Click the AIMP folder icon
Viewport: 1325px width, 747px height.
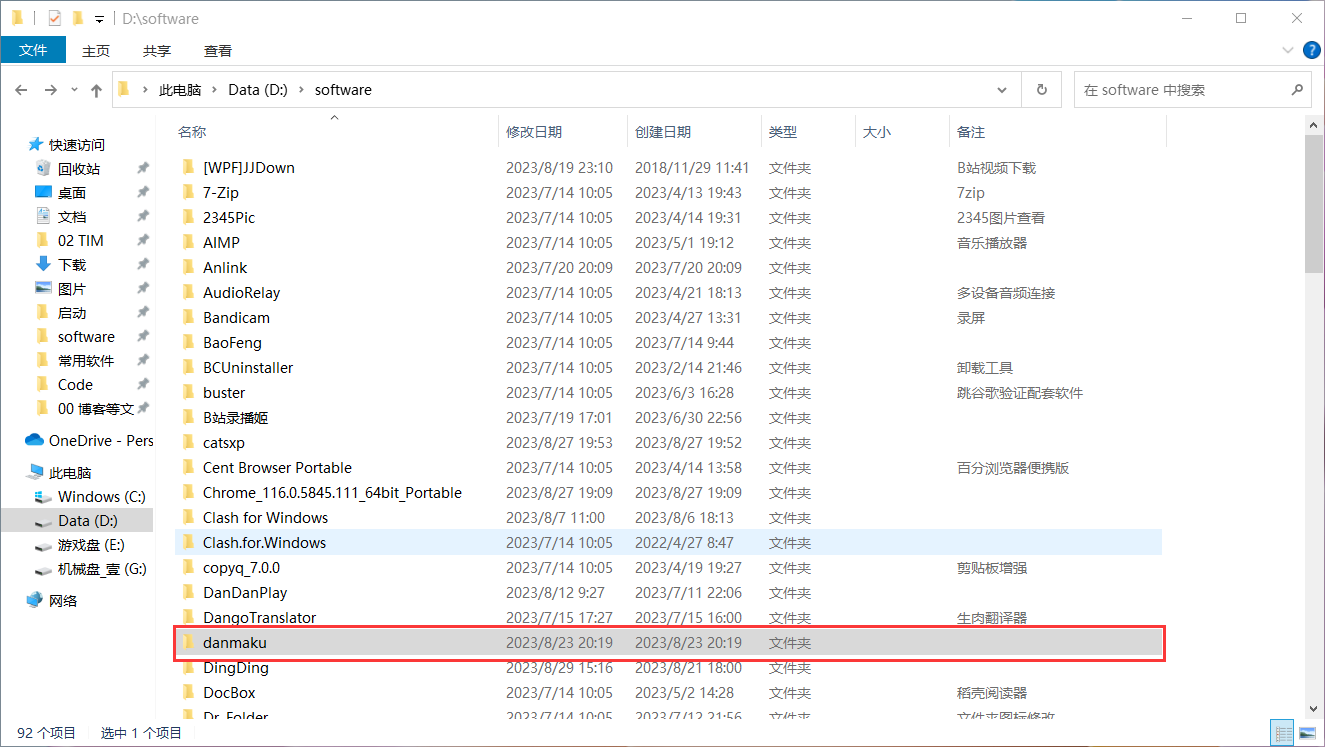click(188, 242)
